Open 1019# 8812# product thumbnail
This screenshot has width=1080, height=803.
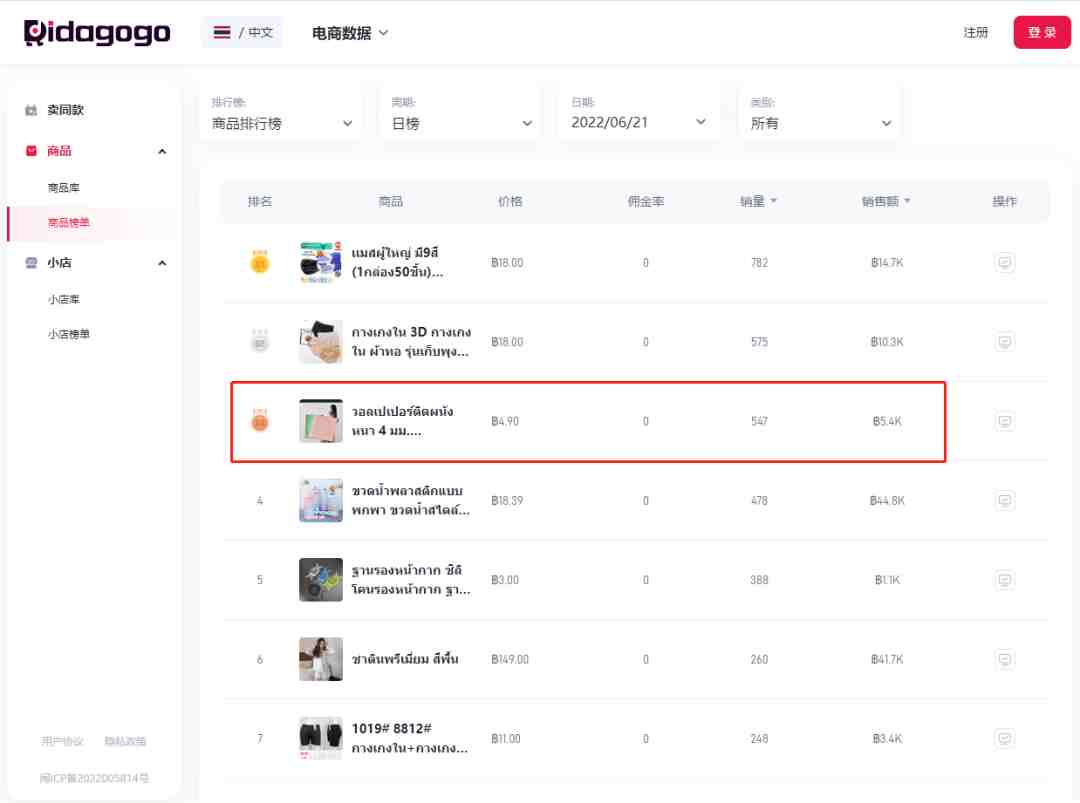click(x=320, y=738)
